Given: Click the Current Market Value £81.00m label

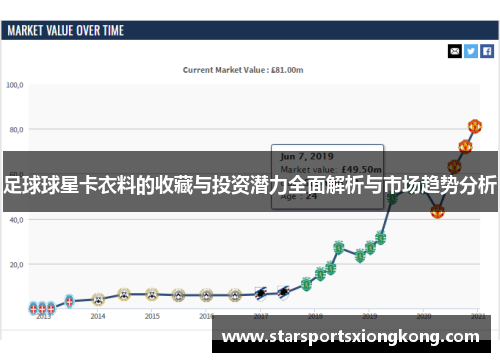Looking at the screenshot, I should (x=243, y=70).
